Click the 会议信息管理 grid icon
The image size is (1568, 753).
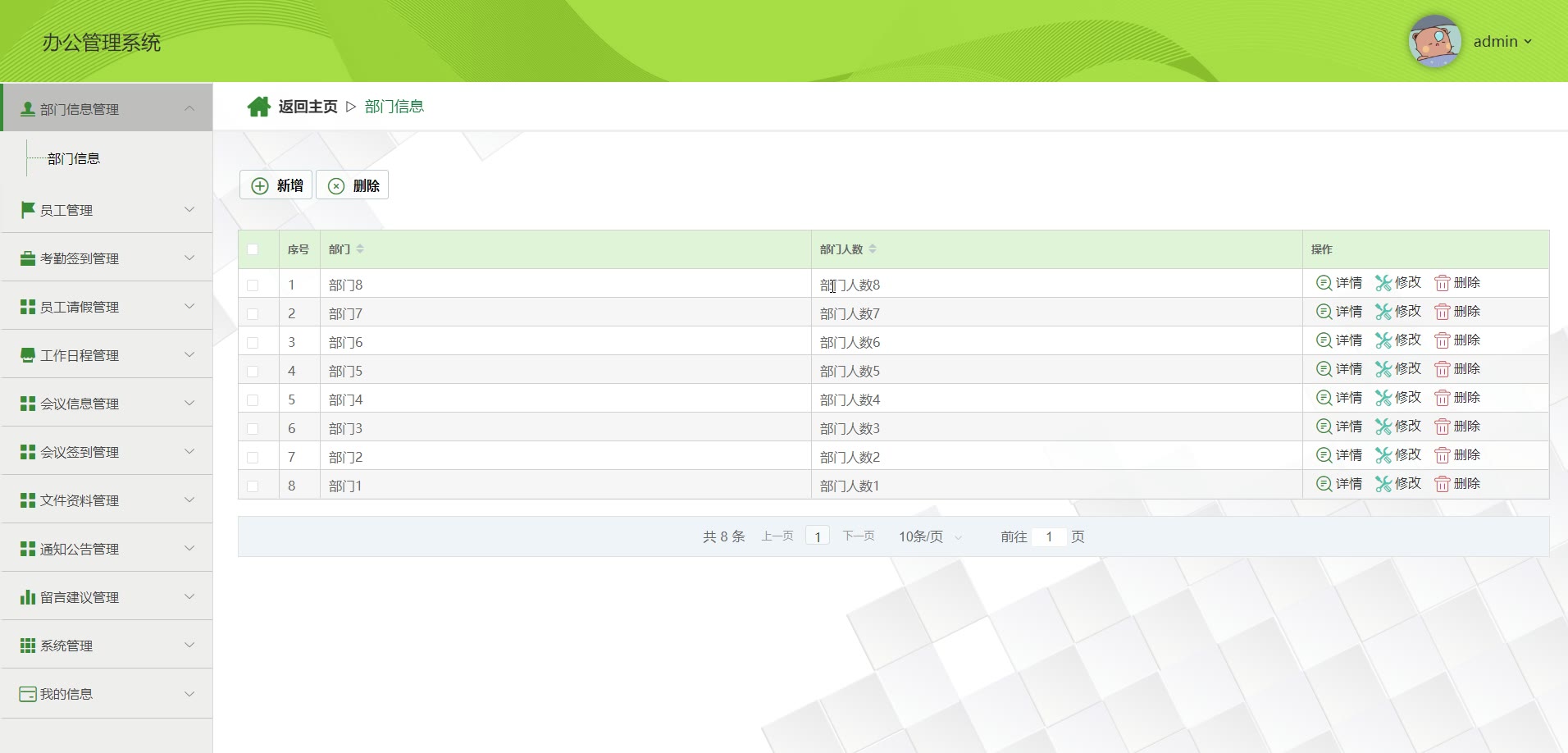28,404
